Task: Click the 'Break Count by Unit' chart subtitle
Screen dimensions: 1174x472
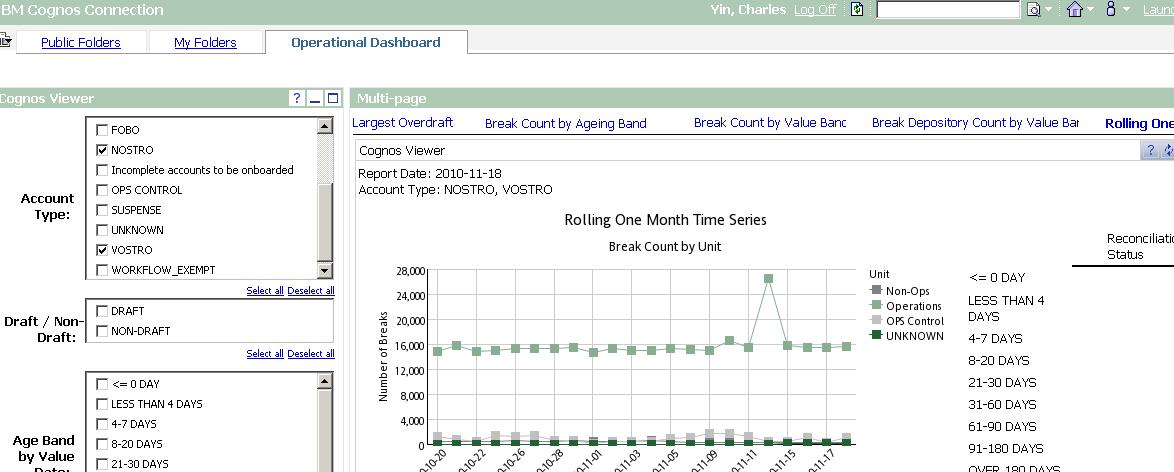Action: tap(665, 246)
